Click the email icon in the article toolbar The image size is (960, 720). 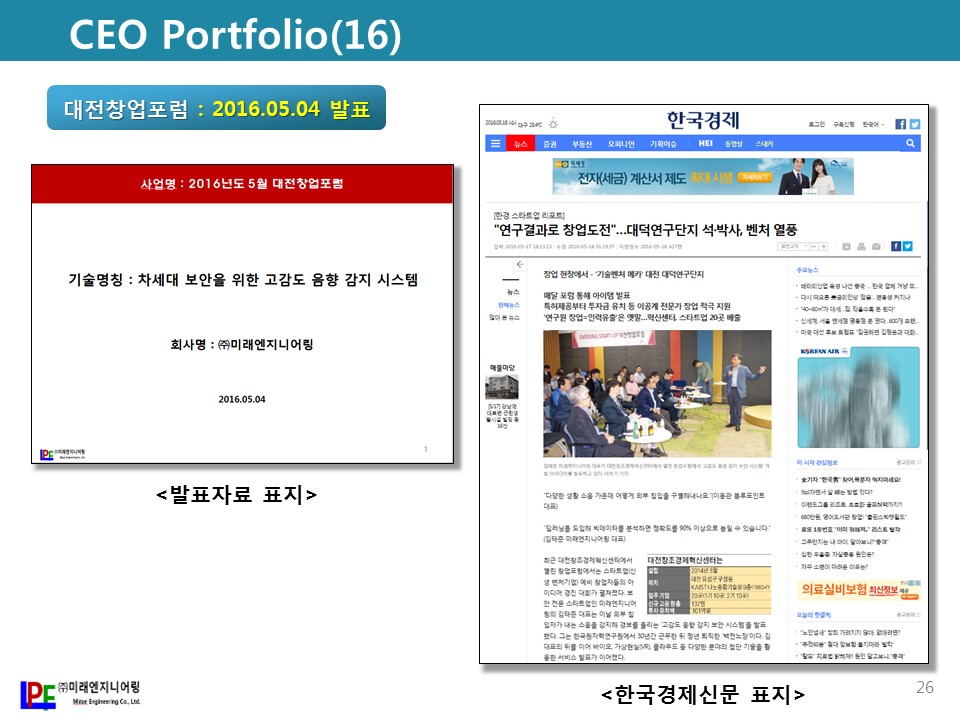coord(876,246)
